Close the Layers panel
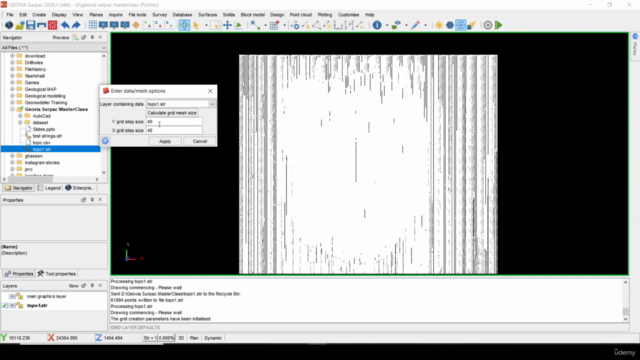The image size is (640, 360). (x=100, y=285)
